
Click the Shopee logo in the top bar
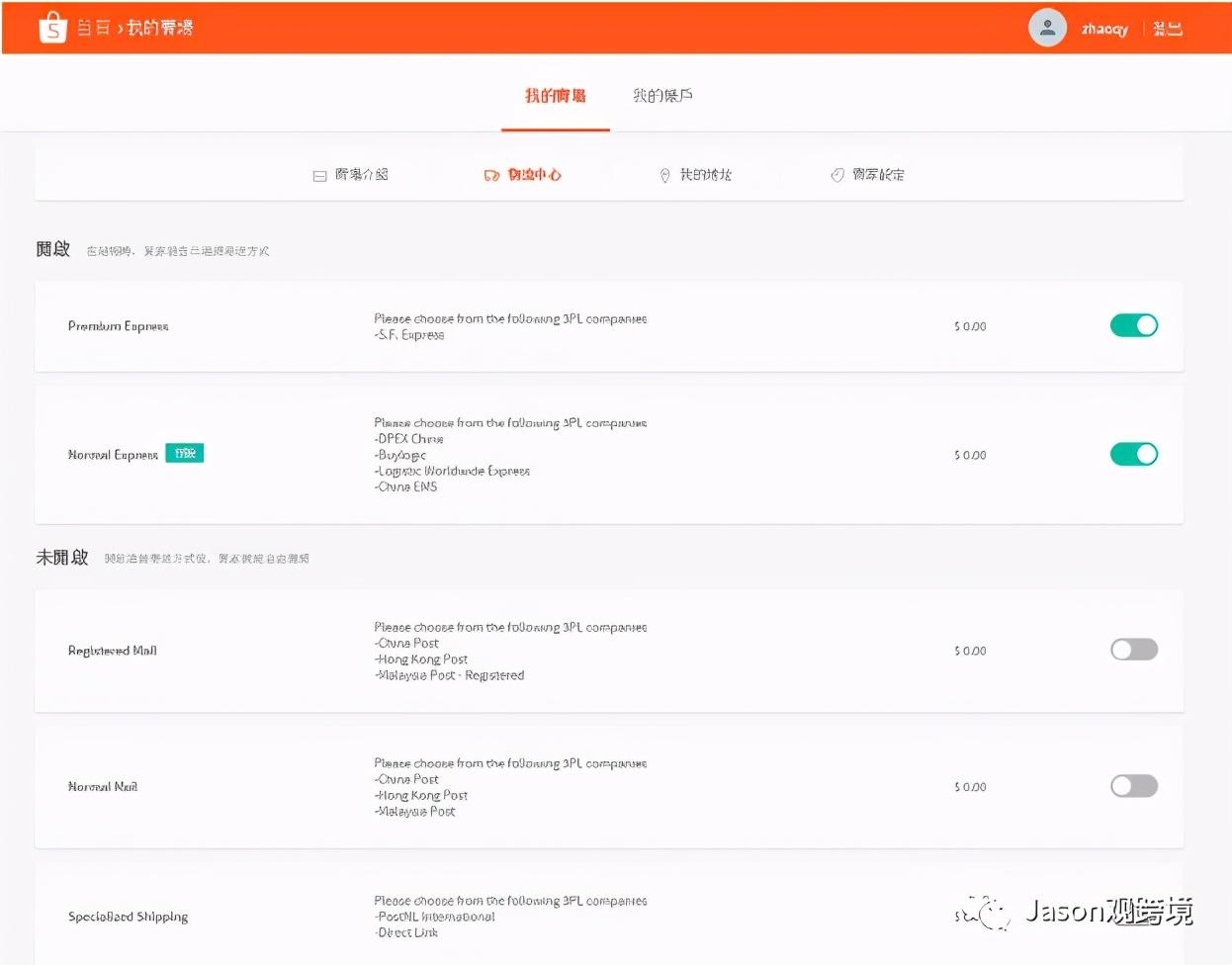point(52,27)
